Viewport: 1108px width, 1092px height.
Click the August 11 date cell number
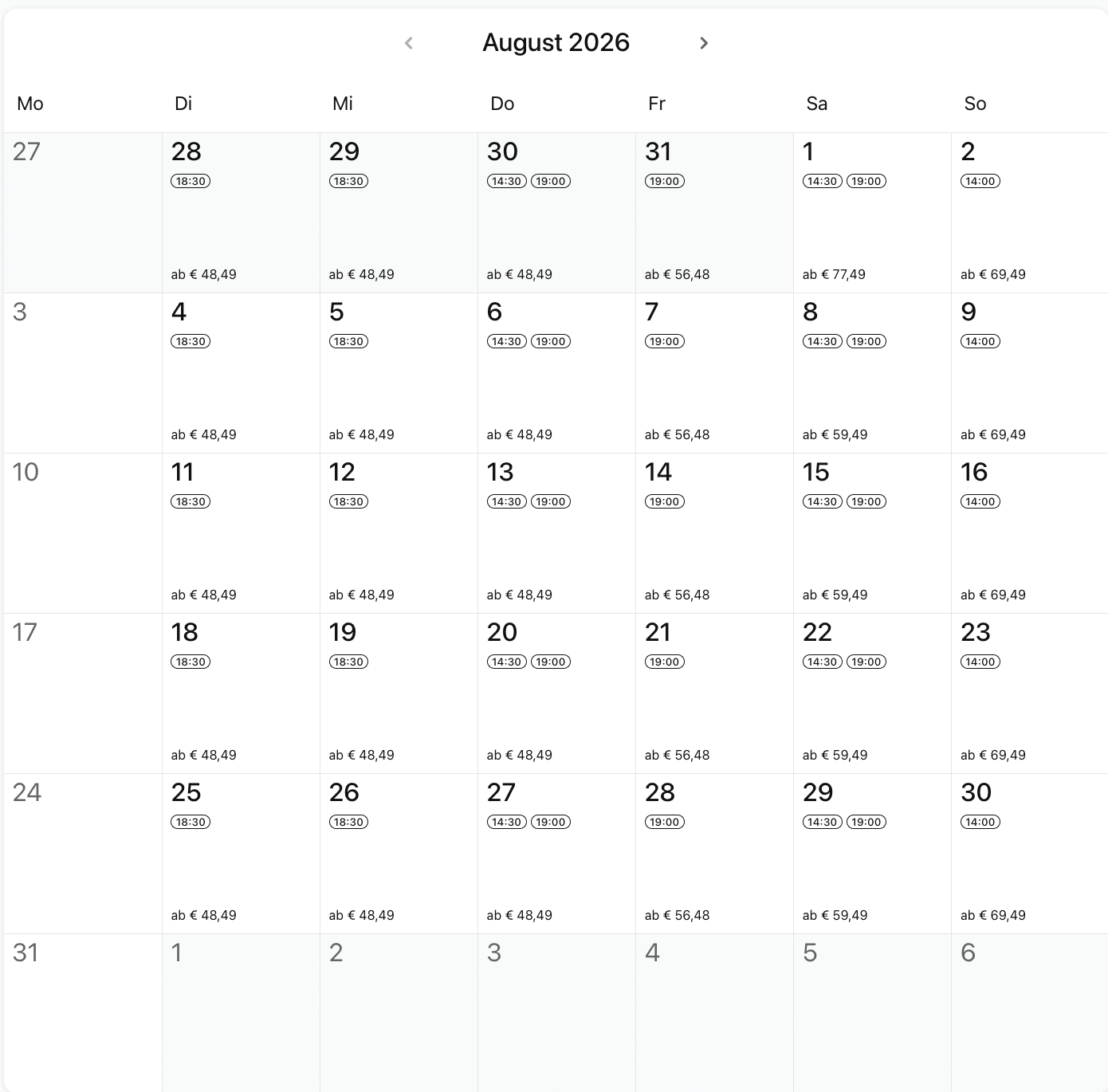click(x=183, y=472)
